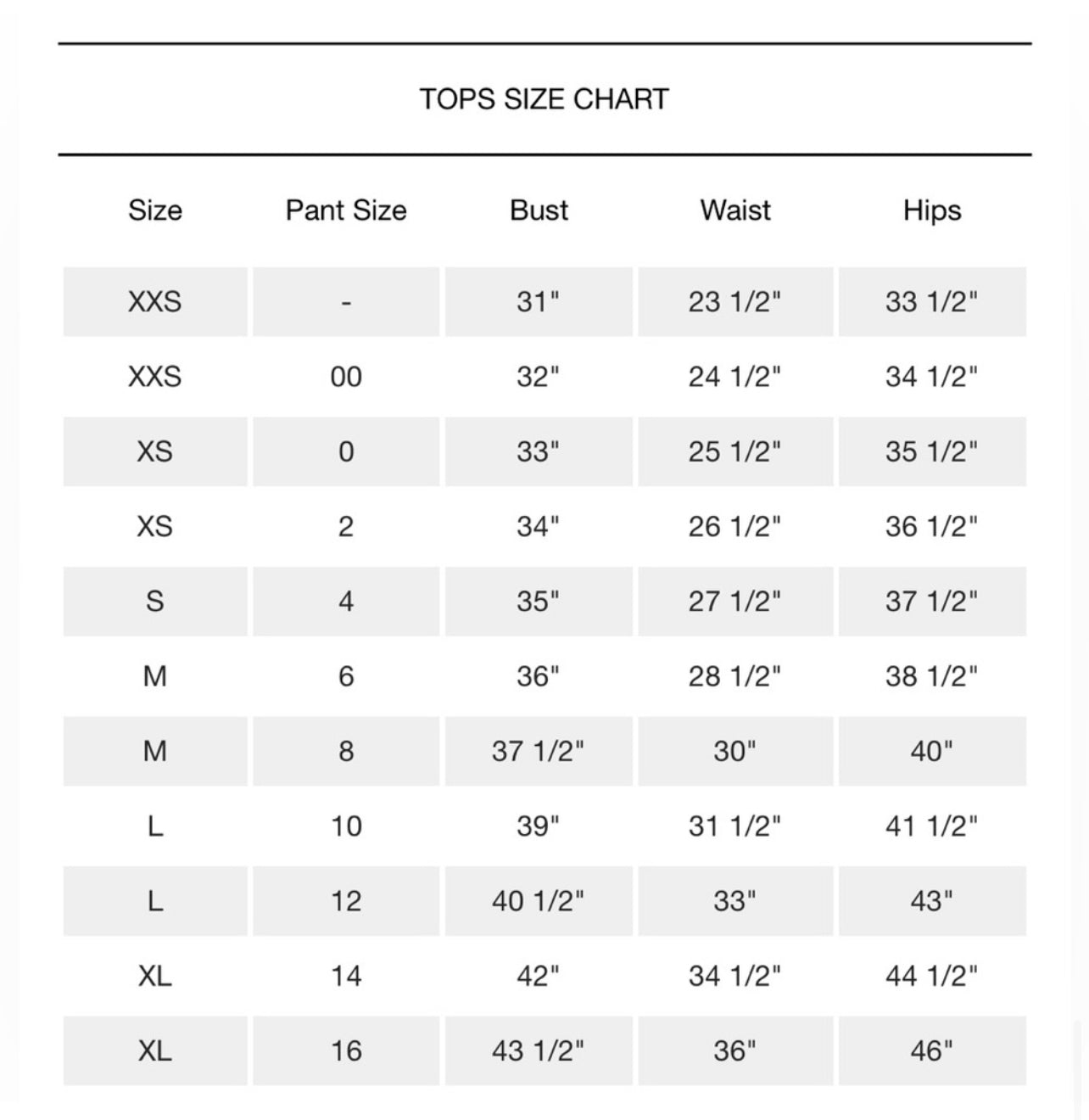Click the TOPS SIZE CHART title
Viewport: 1089px width, 1120px height.
click(x=544, y=99)
